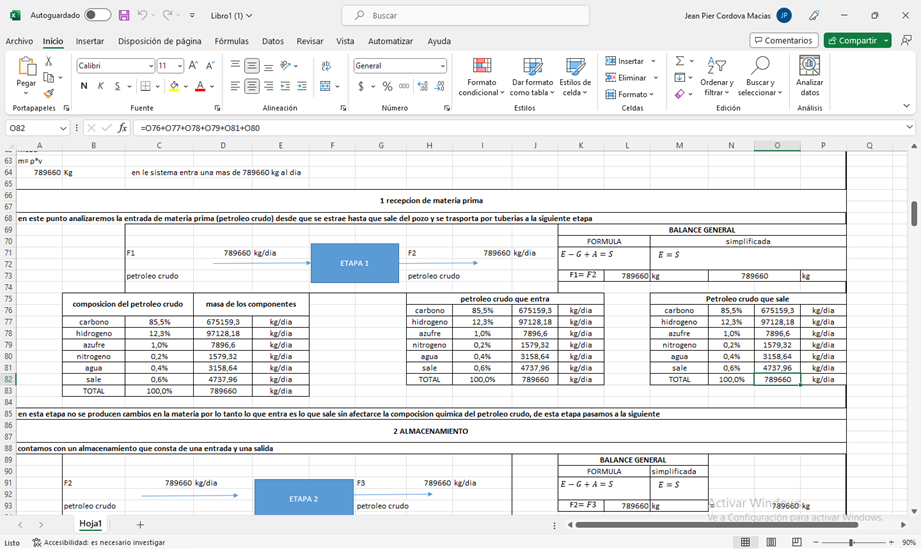Open the Archivo menu

click(19, 41)
